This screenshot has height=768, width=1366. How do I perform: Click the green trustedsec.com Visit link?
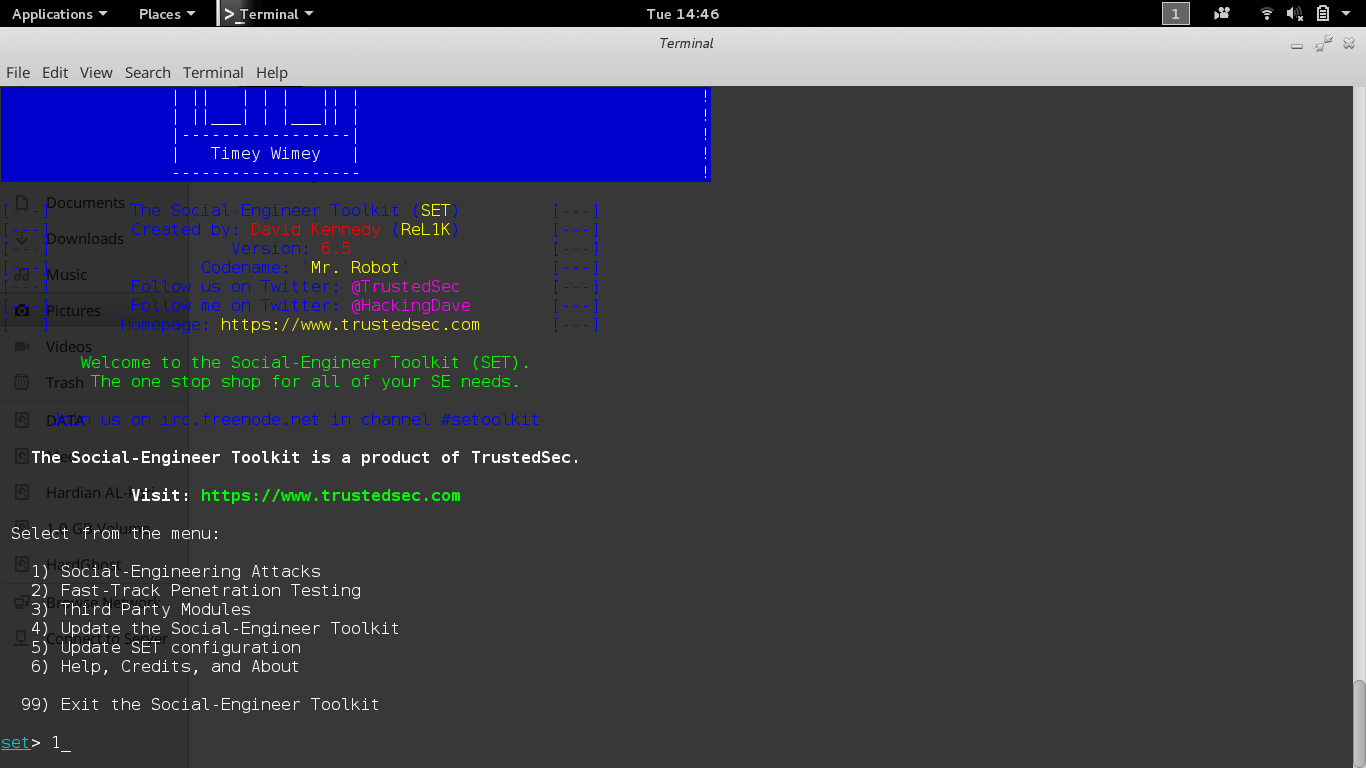click(x=330, y=495)
